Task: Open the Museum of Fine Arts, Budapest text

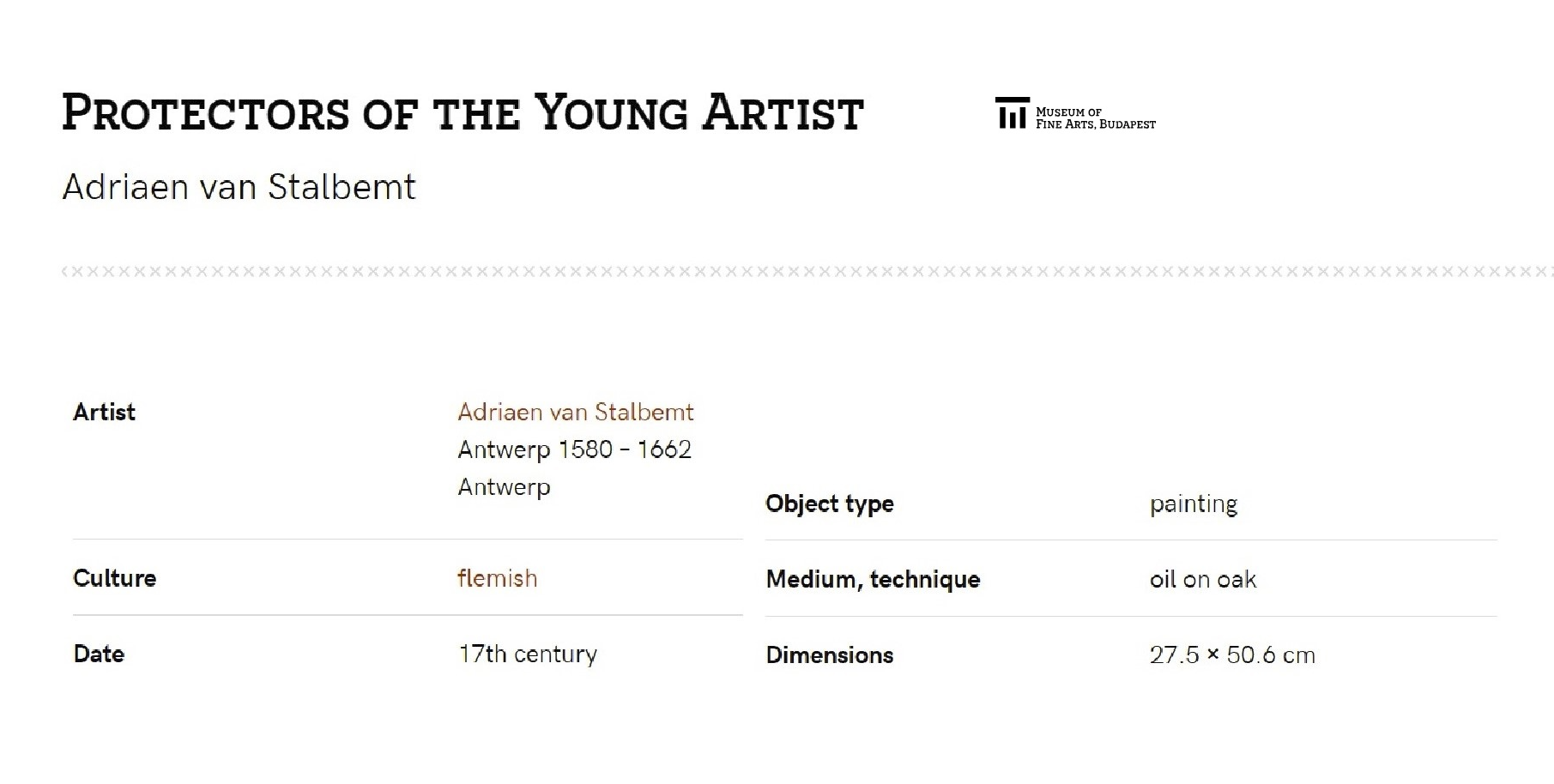Action: (x=1095, y=118)
